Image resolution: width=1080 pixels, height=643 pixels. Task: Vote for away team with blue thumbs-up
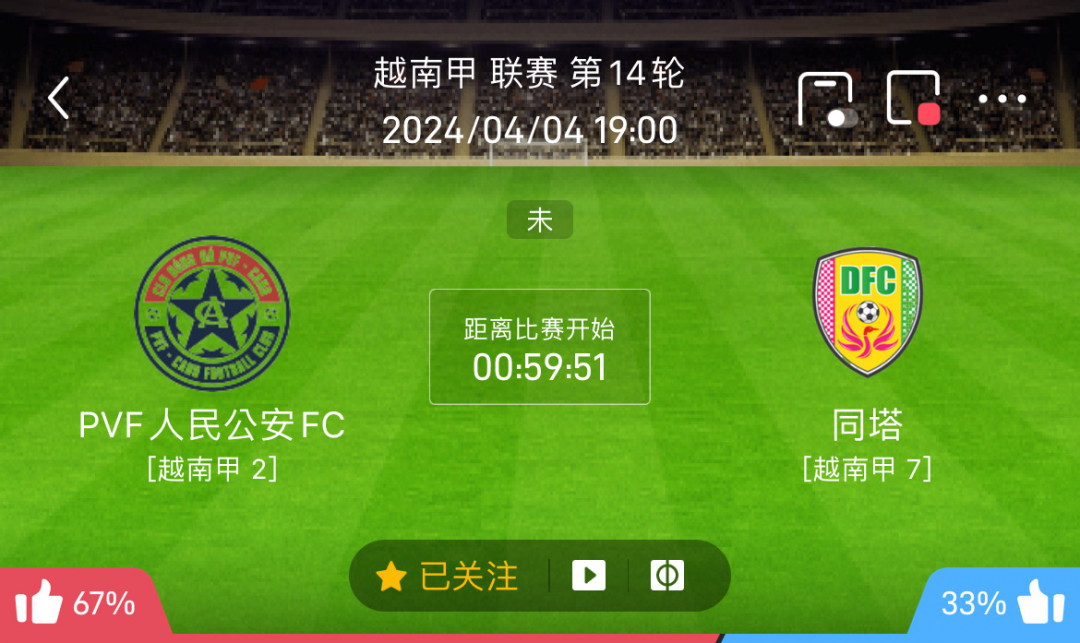tap(1002, 603)
